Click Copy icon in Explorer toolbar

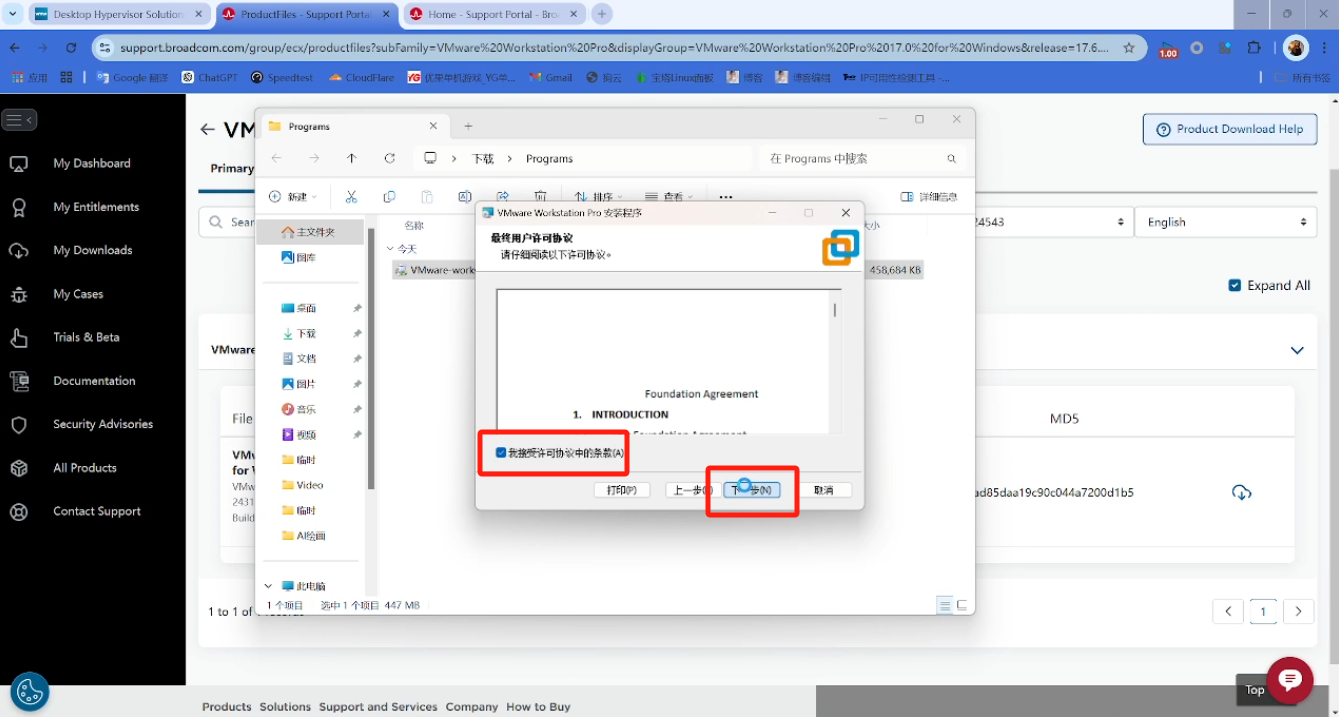(x=389, y=197)
